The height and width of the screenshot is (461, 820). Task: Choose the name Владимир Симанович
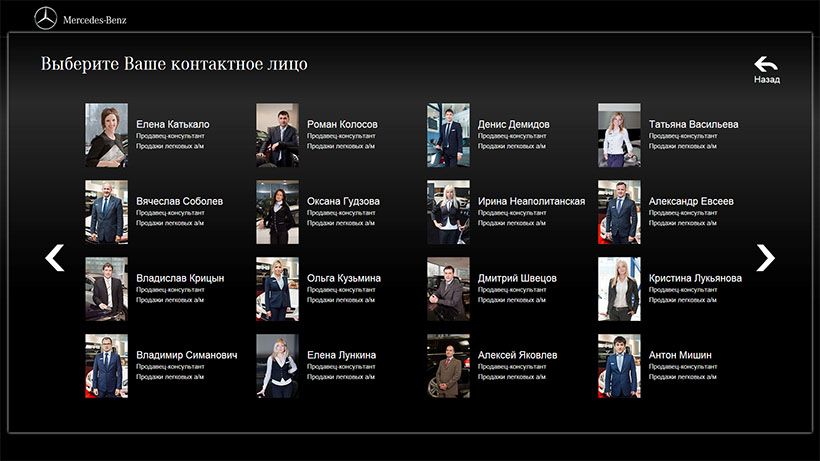pos(186,355)
